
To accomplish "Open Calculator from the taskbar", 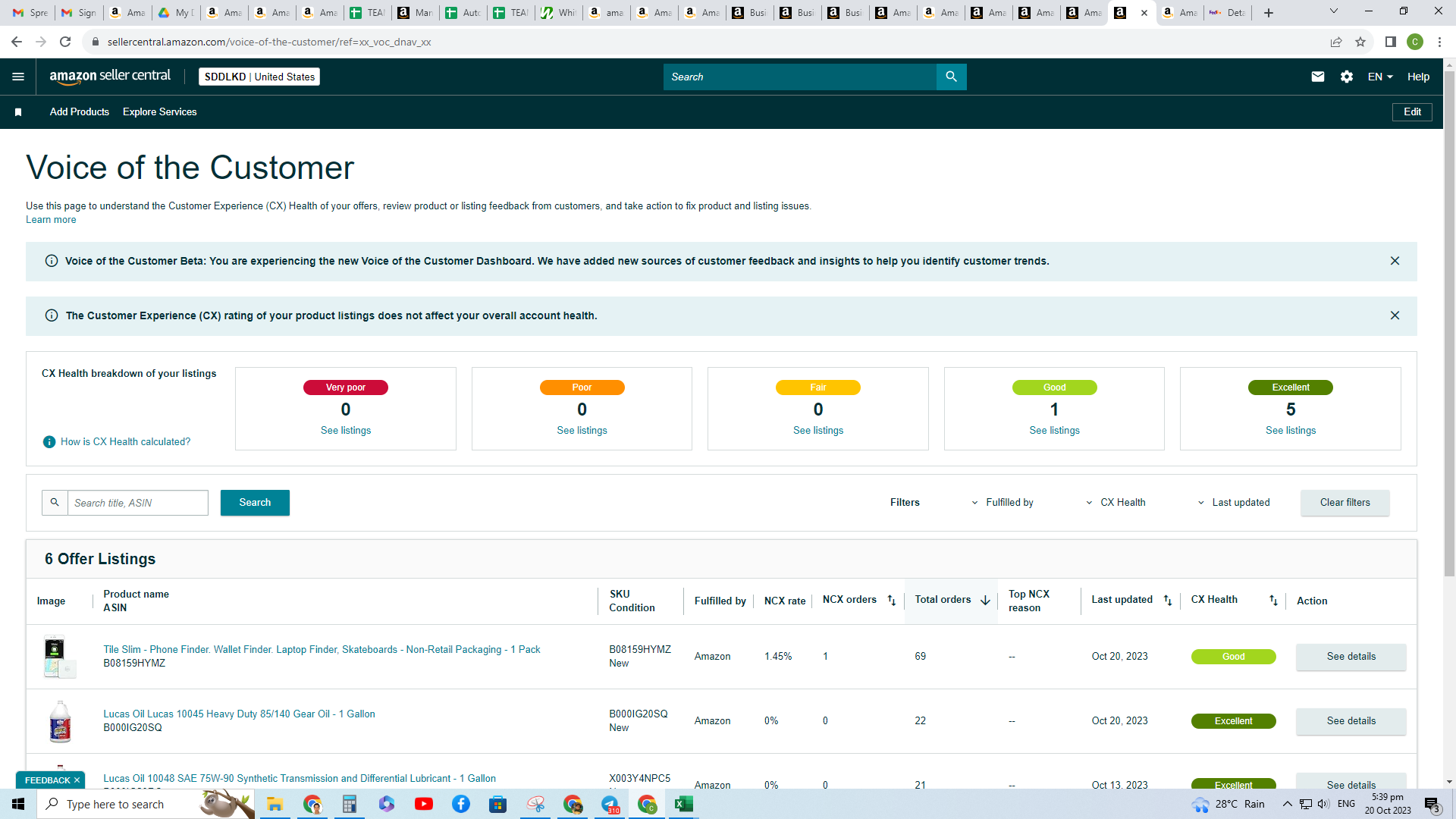I will click(349, 804).
